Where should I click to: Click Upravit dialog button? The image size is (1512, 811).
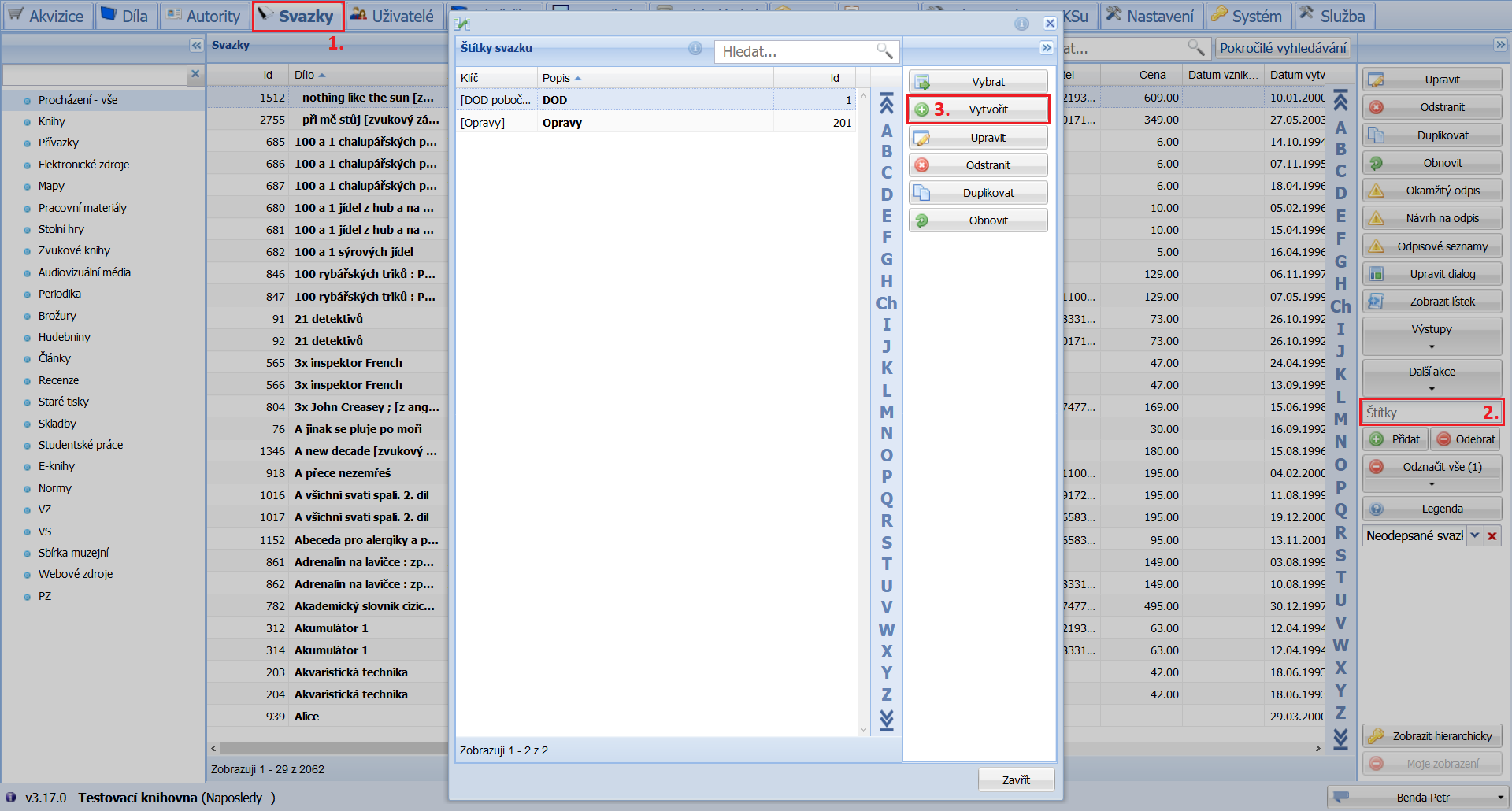coord(1432,274)
